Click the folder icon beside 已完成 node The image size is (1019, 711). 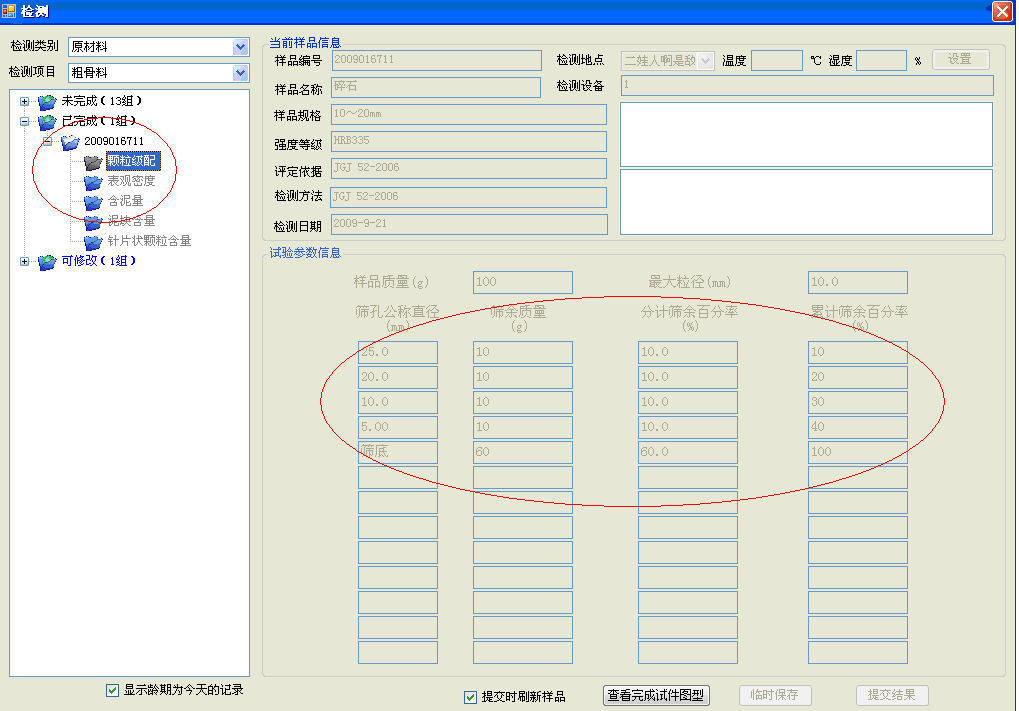pyautogui.click(x=47, y=122)
